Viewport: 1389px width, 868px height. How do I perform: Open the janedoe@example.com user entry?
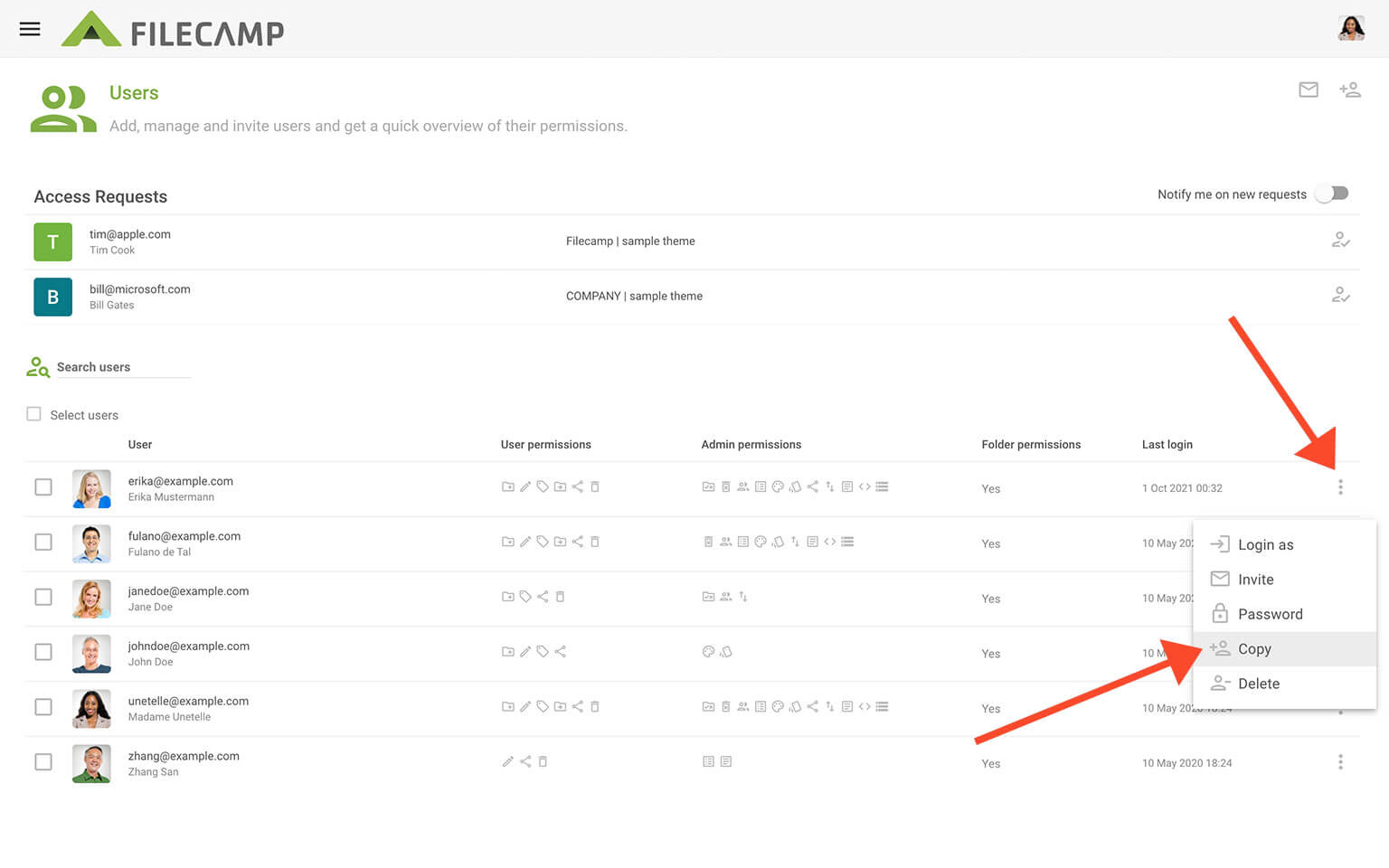click(188, 591)
